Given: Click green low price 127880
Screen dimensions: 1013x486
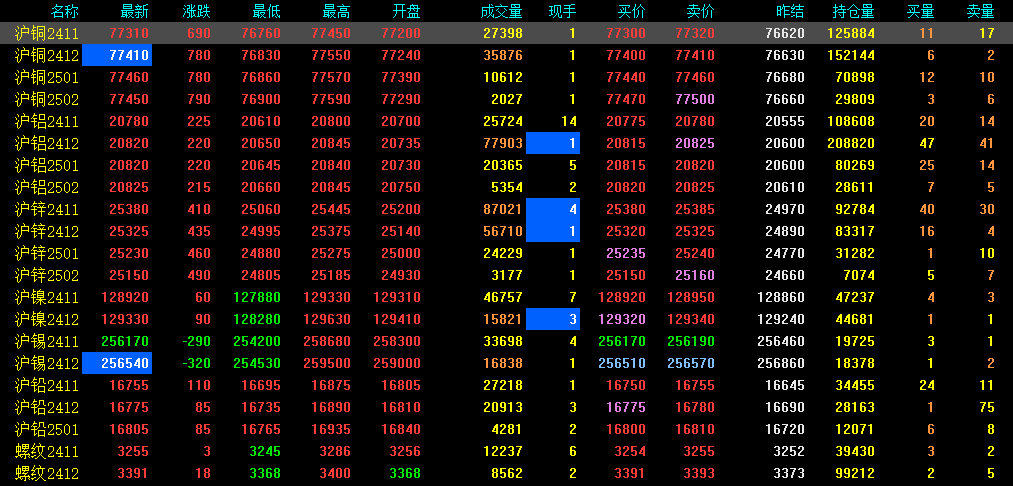Looking at the screenshot, I should coord(256,298).
